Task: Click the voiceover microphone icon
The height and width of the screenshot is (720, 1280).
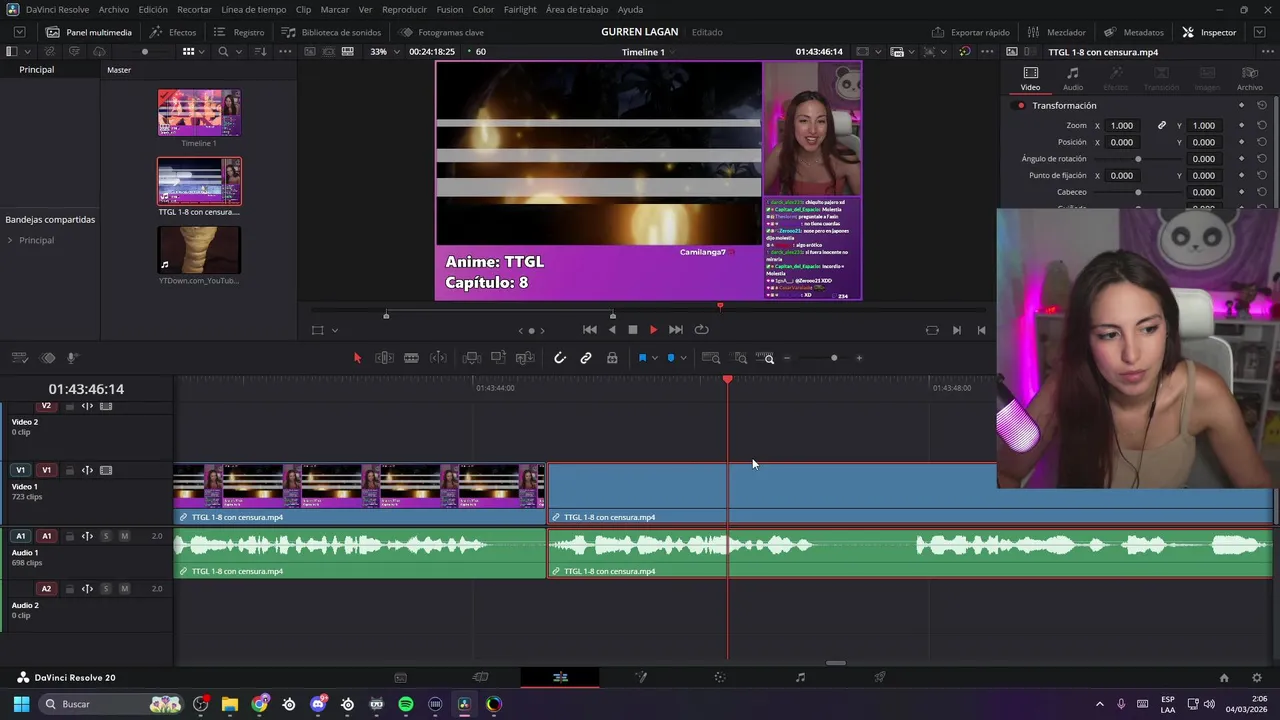Action: tap(72, 358)
